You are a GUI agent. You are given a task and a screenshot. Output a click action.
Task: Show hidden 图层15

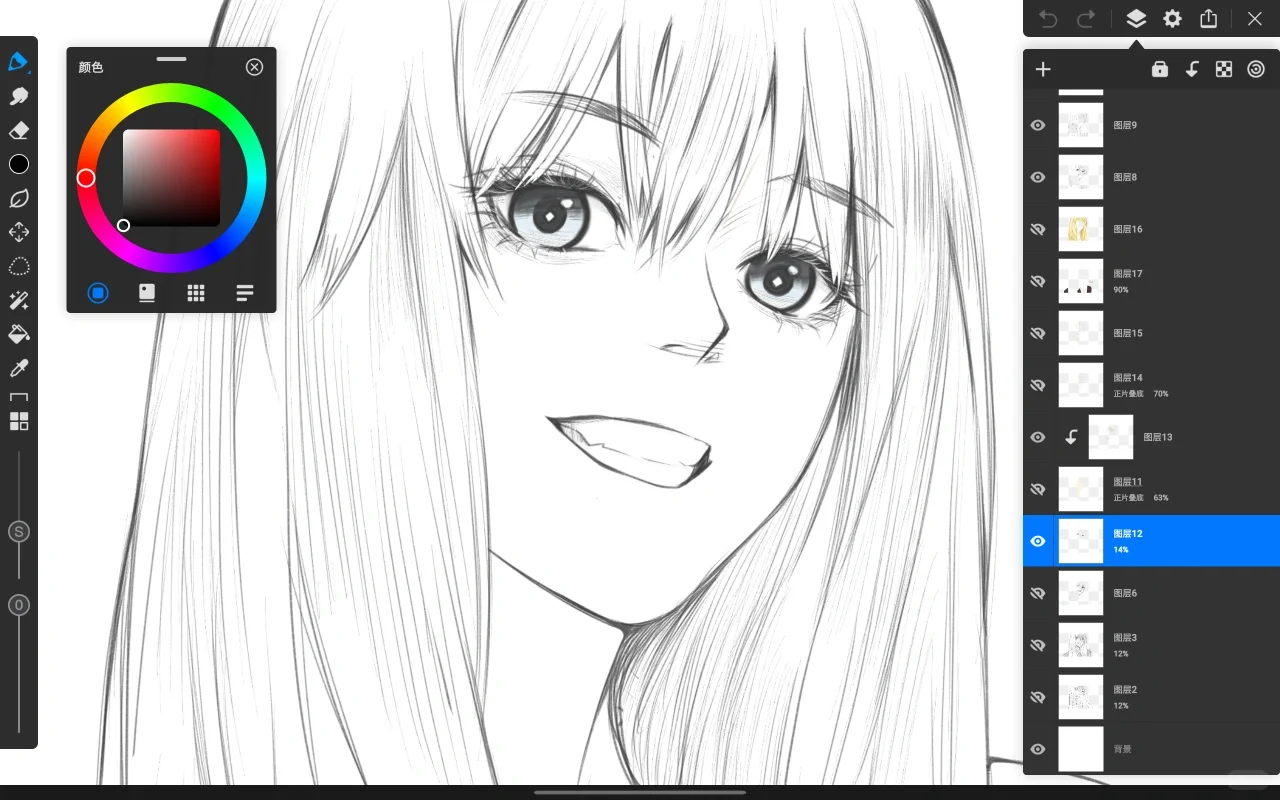[1038, 333]
